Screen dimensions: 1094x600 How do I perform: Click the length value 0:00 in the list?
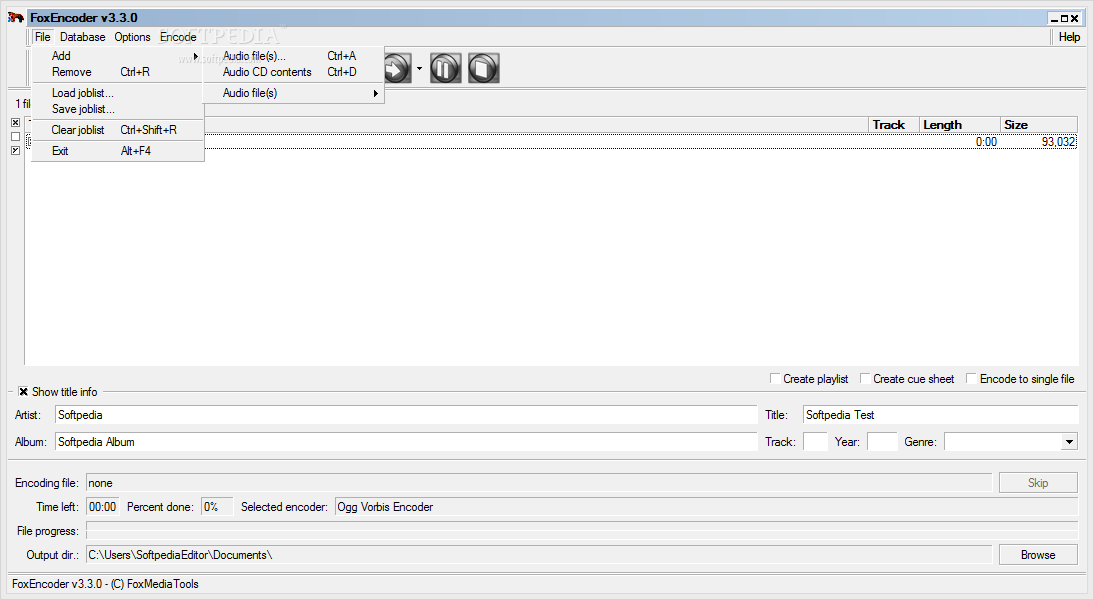point(986,142)
